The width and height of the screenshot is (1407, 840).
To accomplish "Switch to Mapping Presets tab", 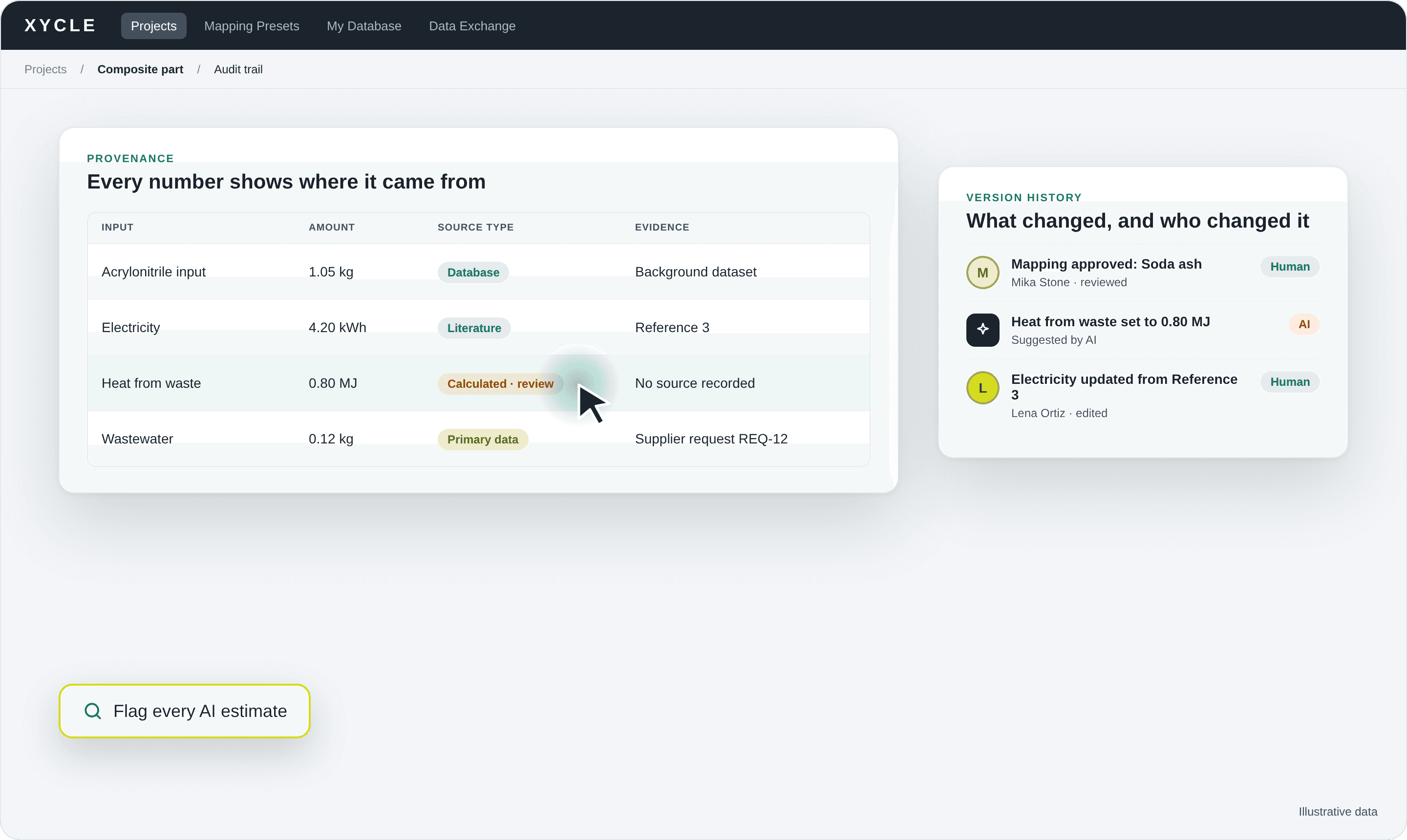I will pyautogui.click(x=252, y=26).
